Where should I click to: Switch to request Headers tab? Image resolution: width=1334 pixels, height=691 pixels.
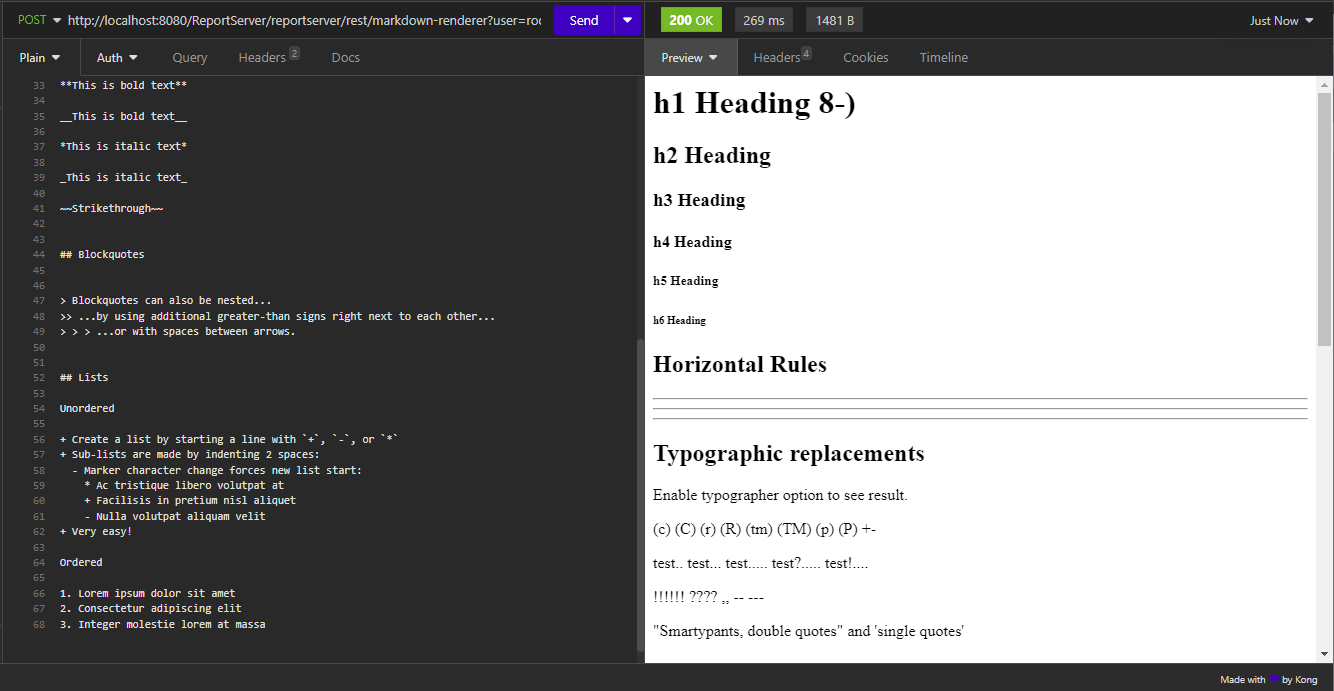[x=268, y=57]
